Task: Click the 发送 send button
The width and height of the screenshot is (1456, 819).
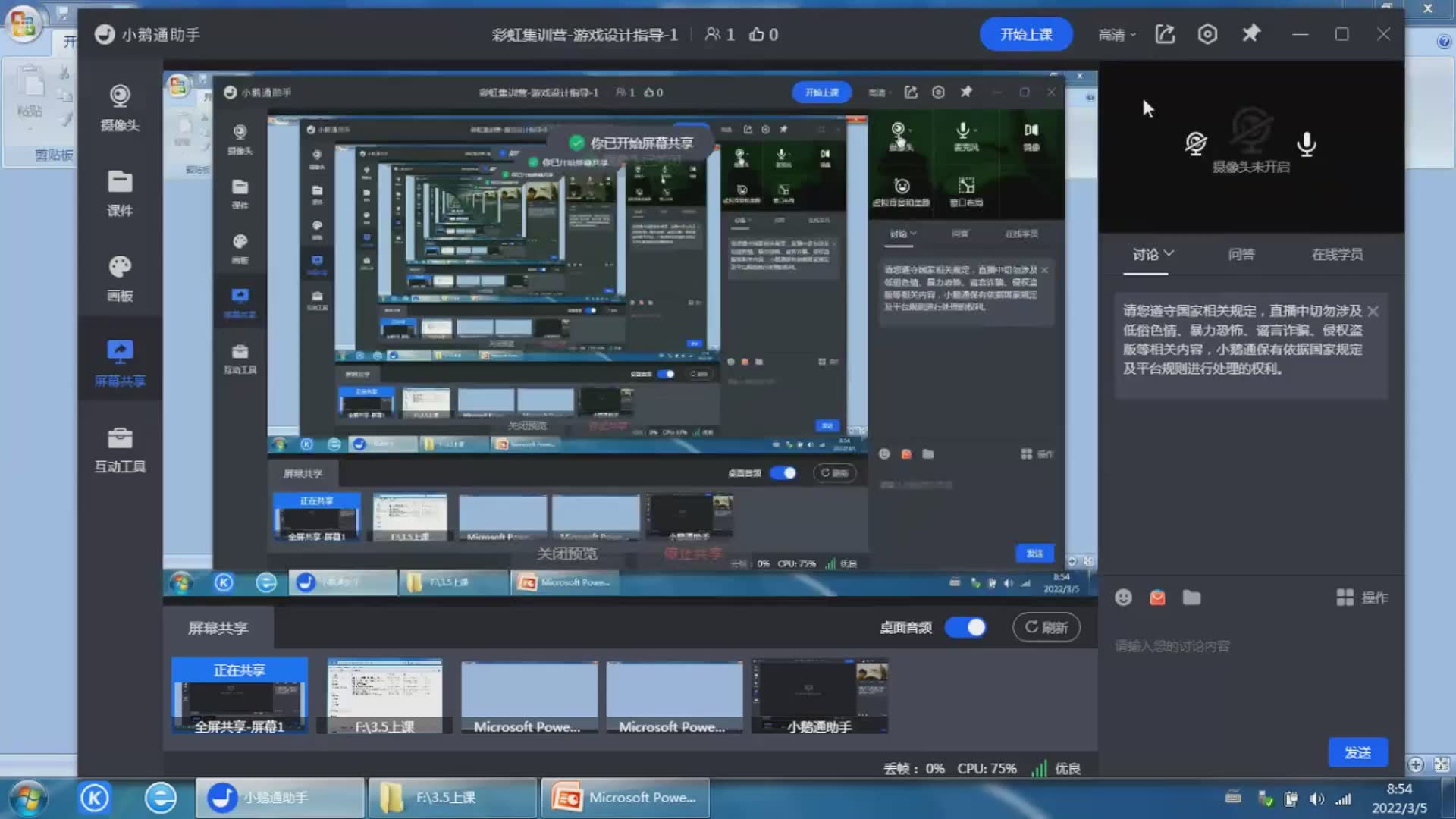Action: (1357, 752)
